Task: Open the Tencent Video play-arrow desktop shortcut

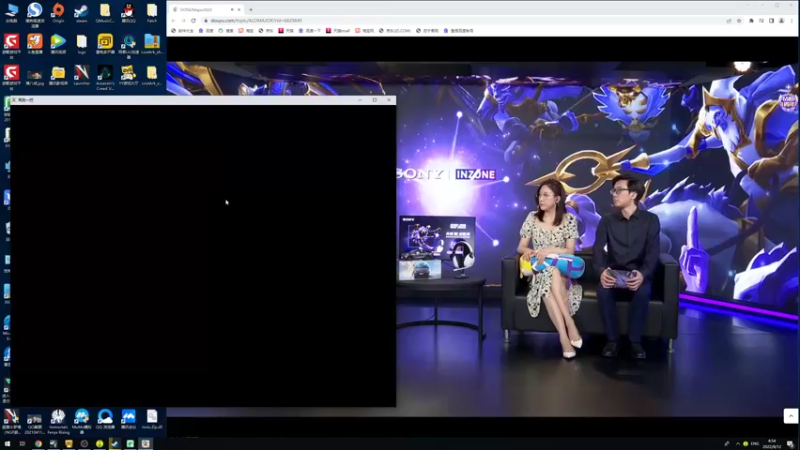Action: (x=58, y=43)
